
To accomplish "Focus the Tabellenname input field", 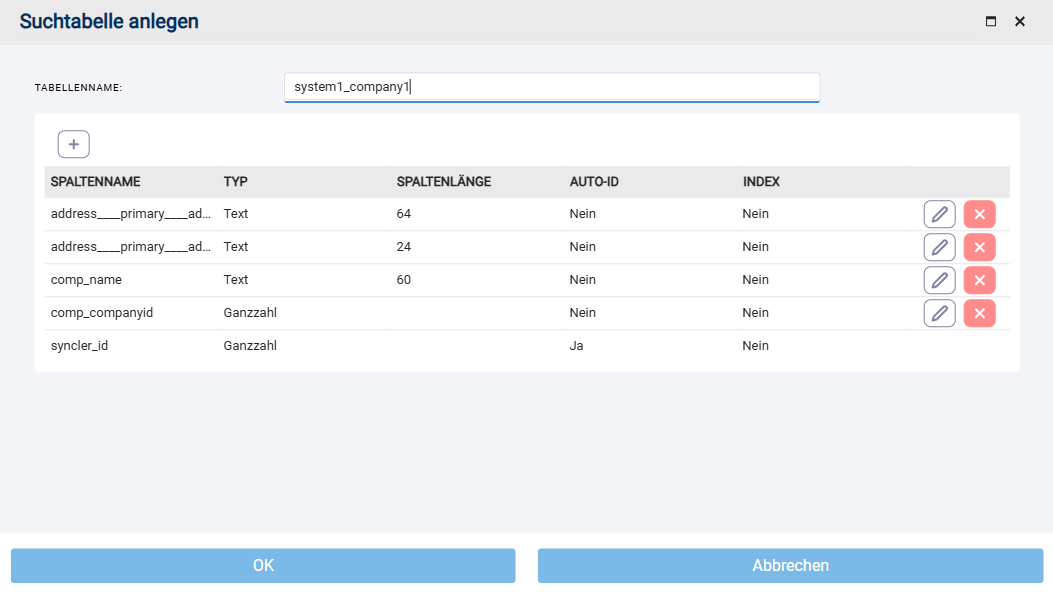I will coord(551,87).
